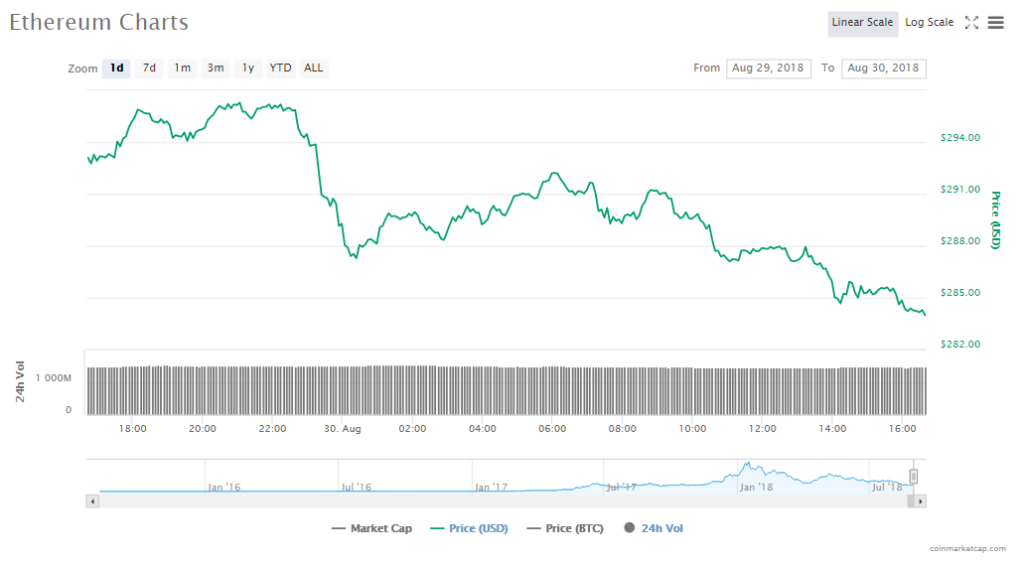Click the navigator scrollbar right arrow
This screenshot has width=1024, height=565.
tap(920, 500)
